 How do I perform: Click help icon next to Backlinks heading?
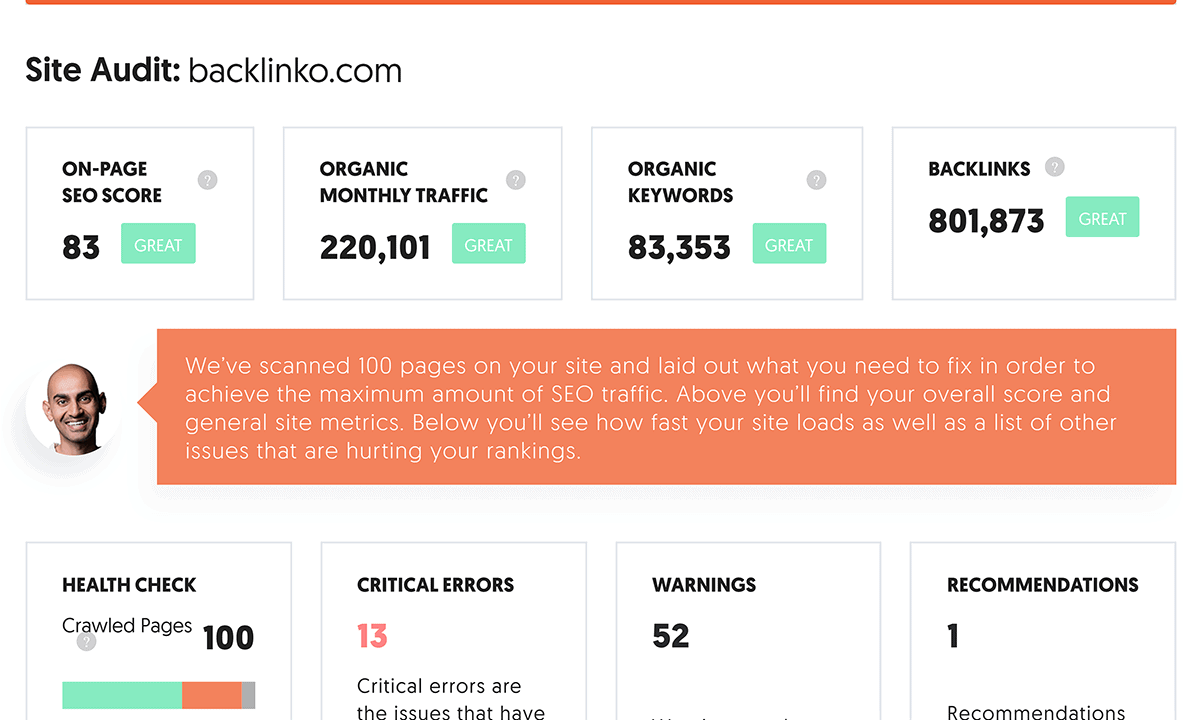pos(1054,167)
